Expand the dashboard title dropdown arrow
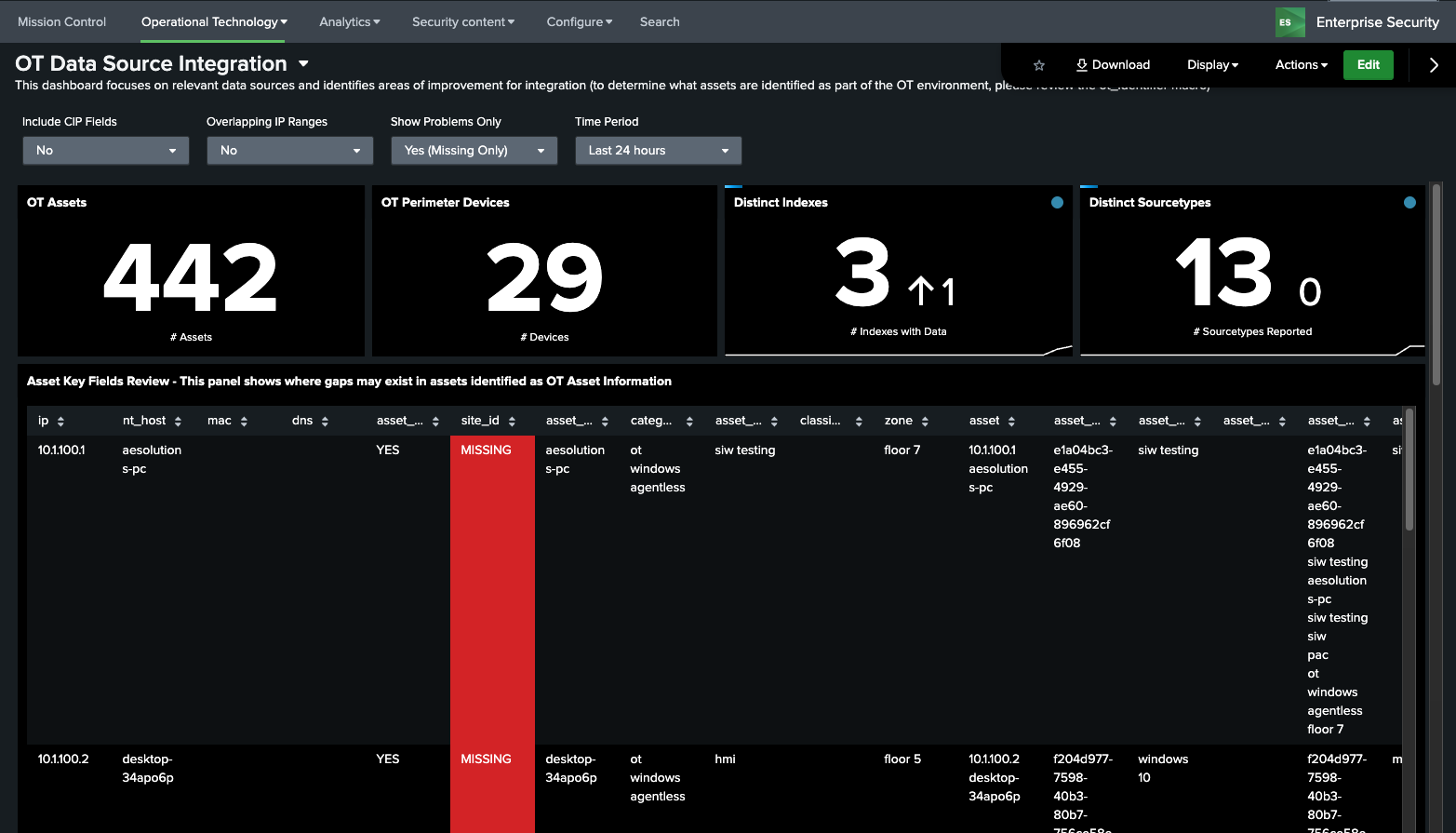This screenshot has height=833, width=1456. tap(303, 64)
